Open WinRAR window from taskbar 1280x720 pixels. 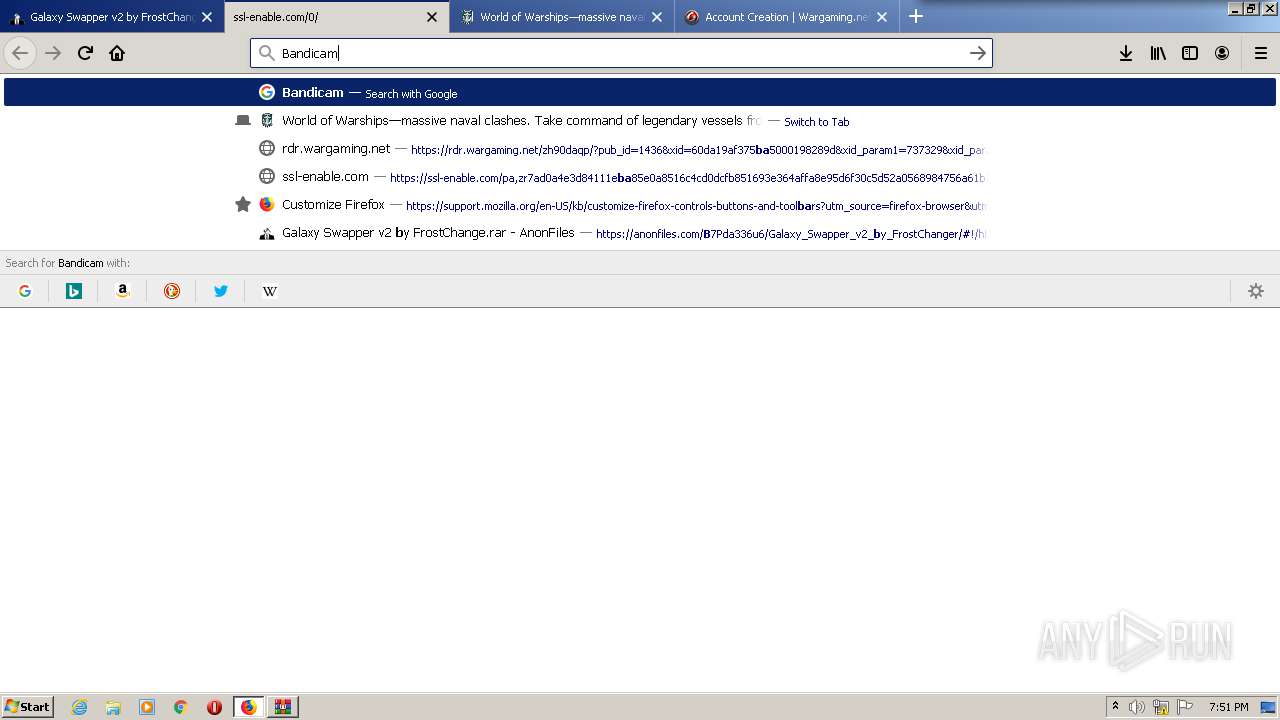(x=283, y=707)
